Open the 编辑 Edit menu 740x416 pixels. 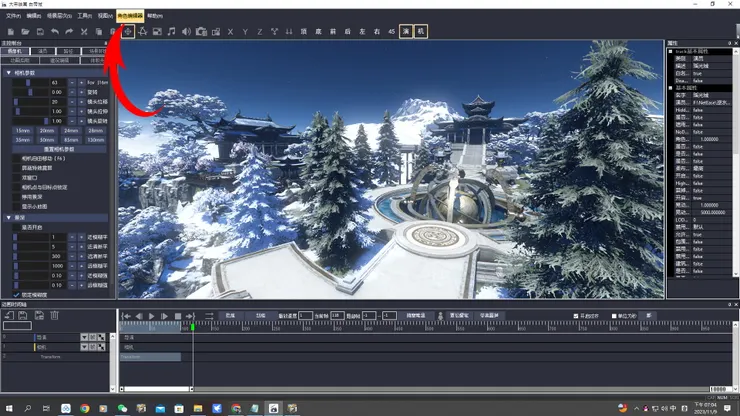[34, 16]
